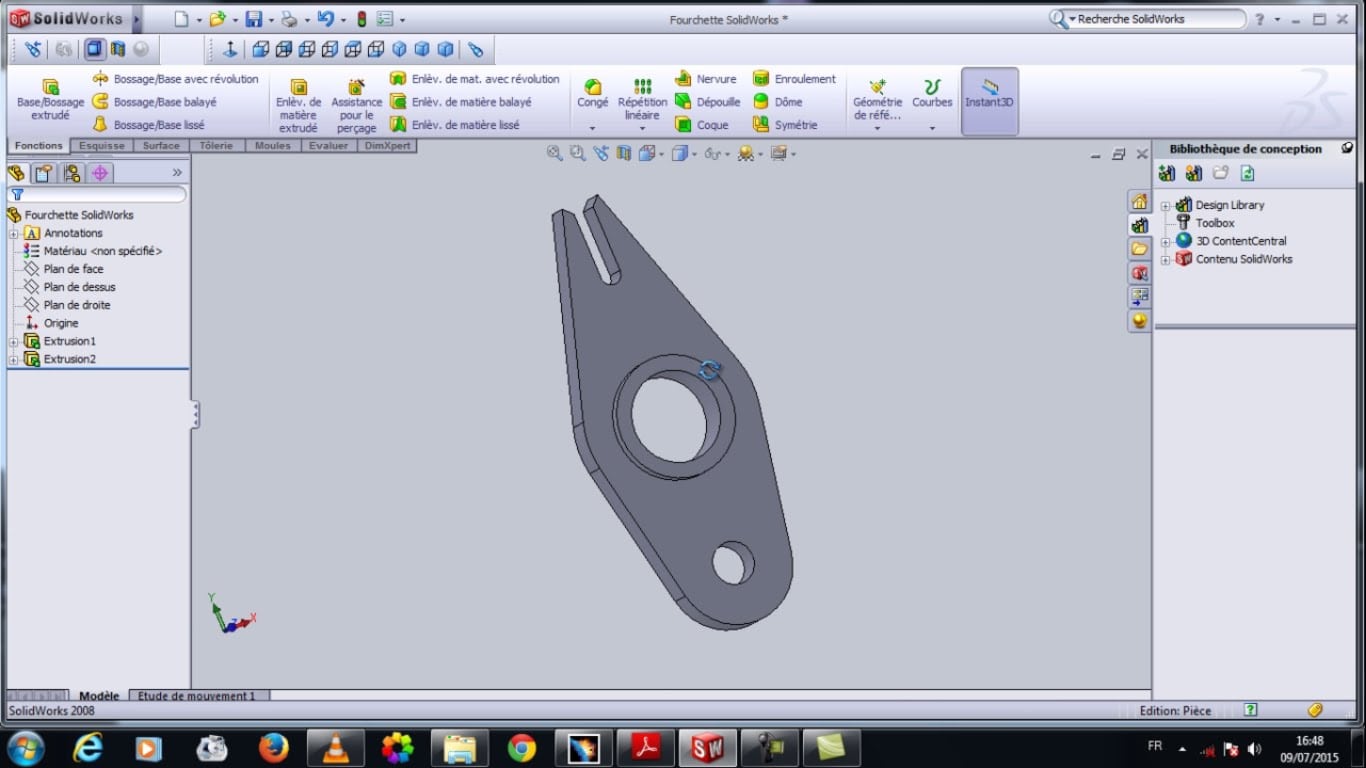The image size is (1366, 768).
Task: Click the Coque shell tool
Action: (x=684, y=125)
